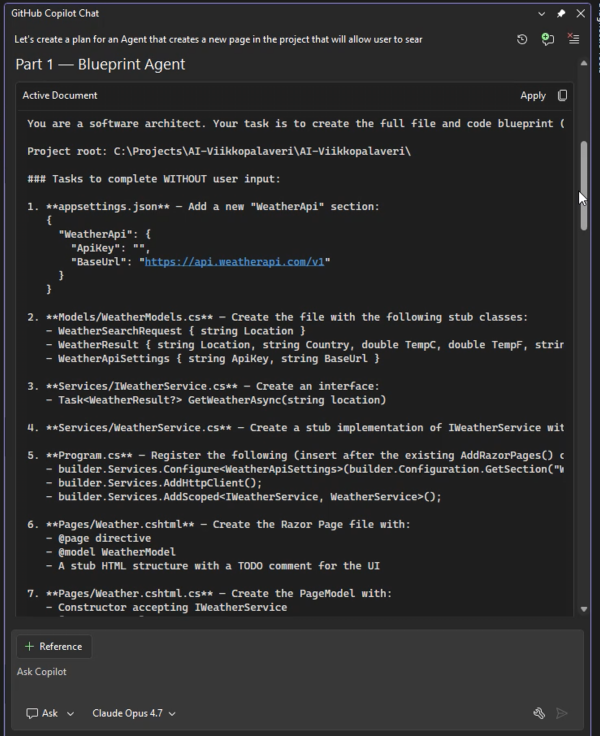Click the 'WeatherResult { string Location, string Country' line
Viewport: 600px width, 736px height.
pyautogui.click(x=305, y=345)
